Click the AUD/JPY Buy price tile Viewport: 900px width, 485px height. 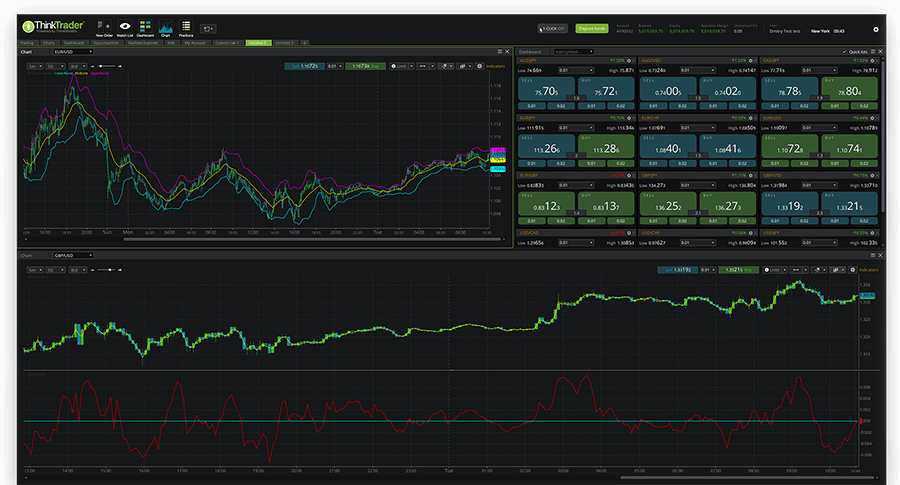[x=608, y=92]
